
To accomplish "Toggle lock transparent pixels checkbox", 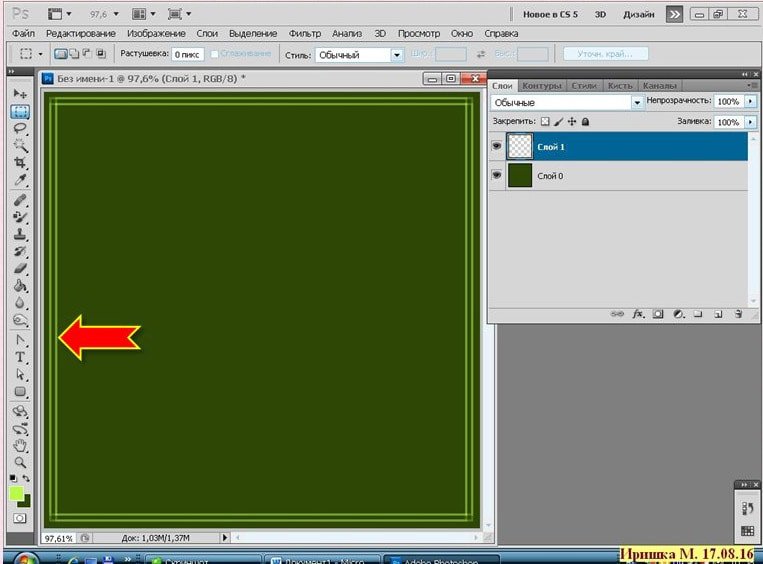I will tap(545, 121).
